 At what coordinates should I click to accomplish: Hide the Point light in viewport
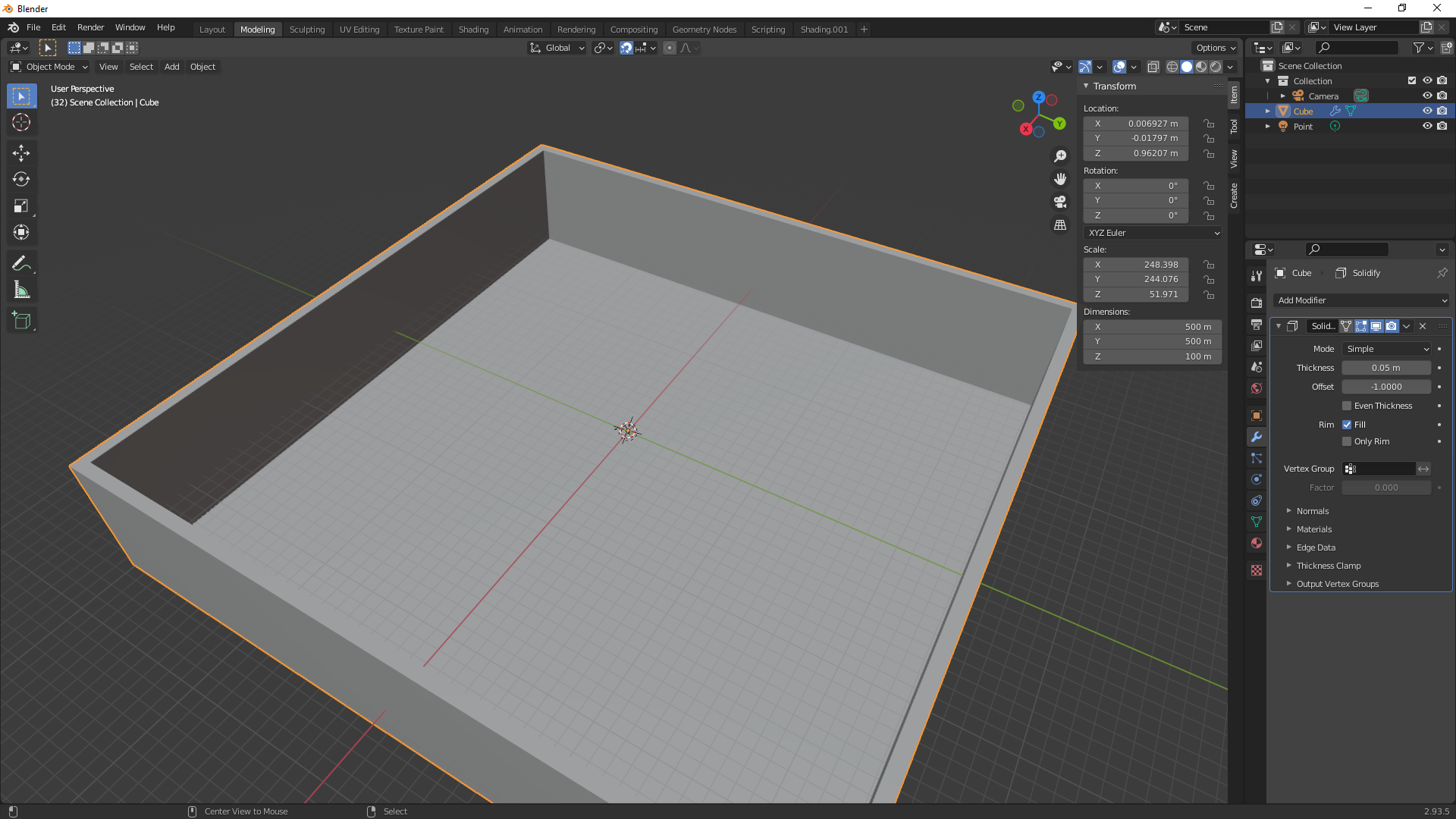point(1427,126)
